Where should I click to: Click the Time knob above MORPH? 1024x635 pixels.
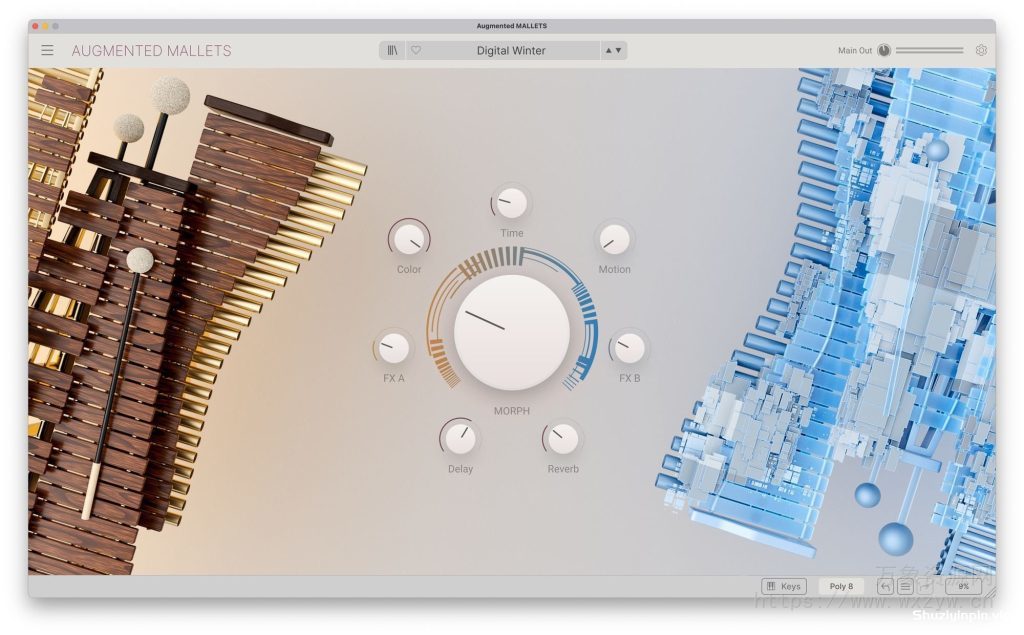pos(510,203)
